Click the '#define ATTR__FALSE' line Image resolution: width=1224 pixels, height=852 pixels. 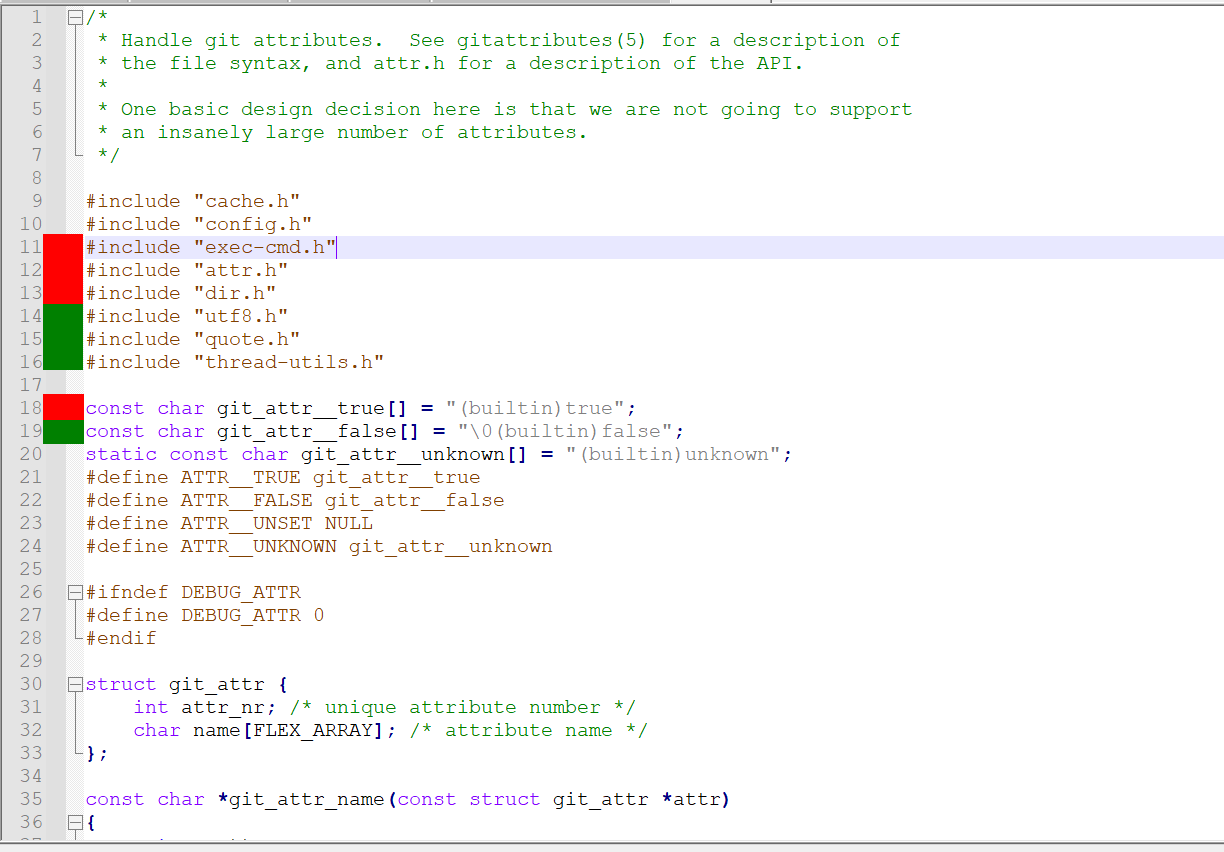coord(295,500)
